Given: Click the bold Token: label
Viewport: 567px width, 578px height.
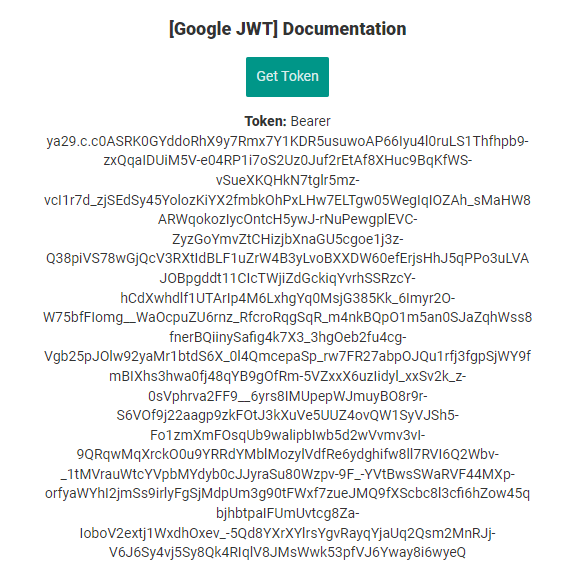Looking at the screenshot, I should click(265, 121).
